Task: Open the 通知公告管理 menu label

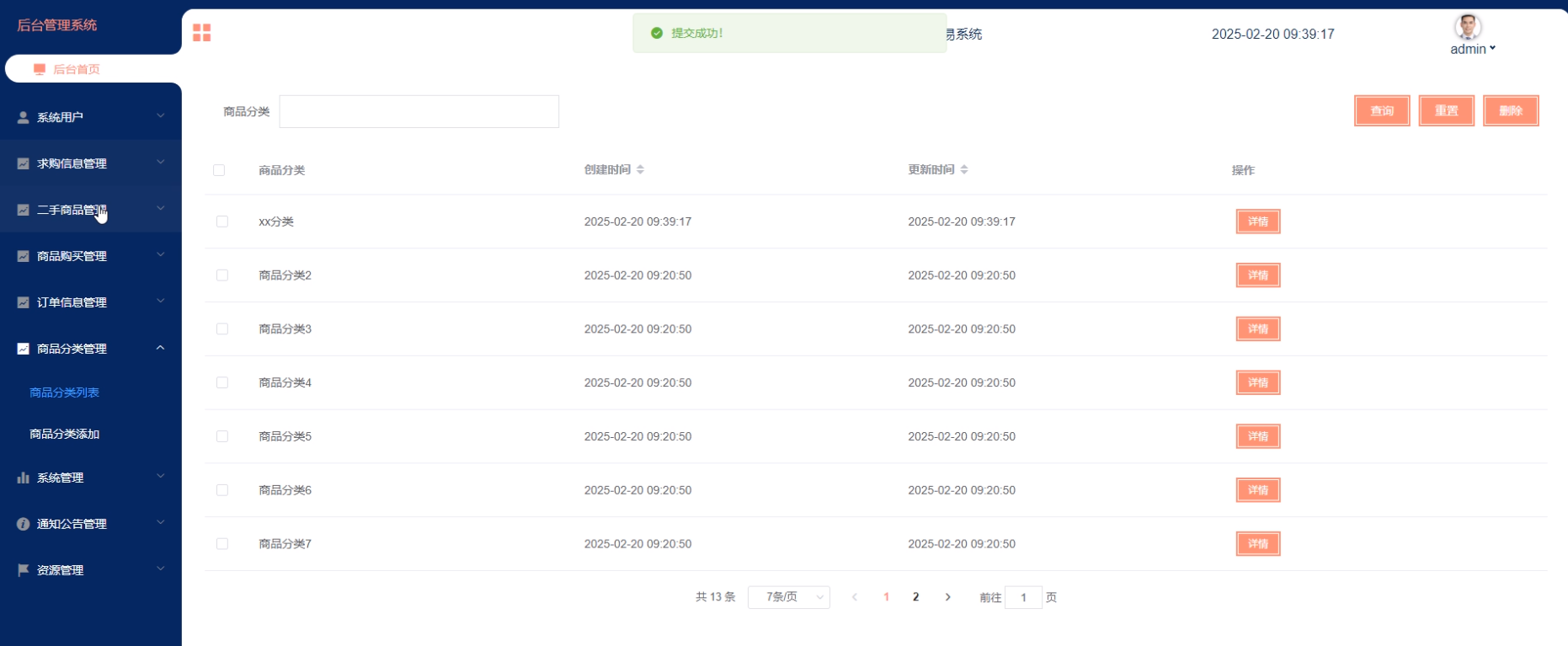Action: pyautogui.click(x=72, y=524)
